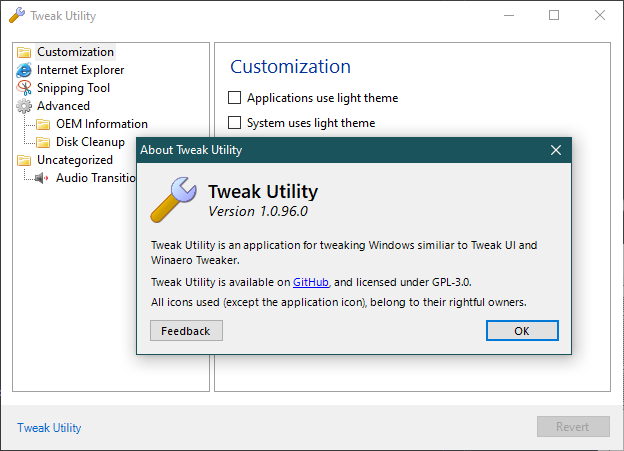
Task: Click the Tweak Utility link at bottom
Action: (49, 428)
